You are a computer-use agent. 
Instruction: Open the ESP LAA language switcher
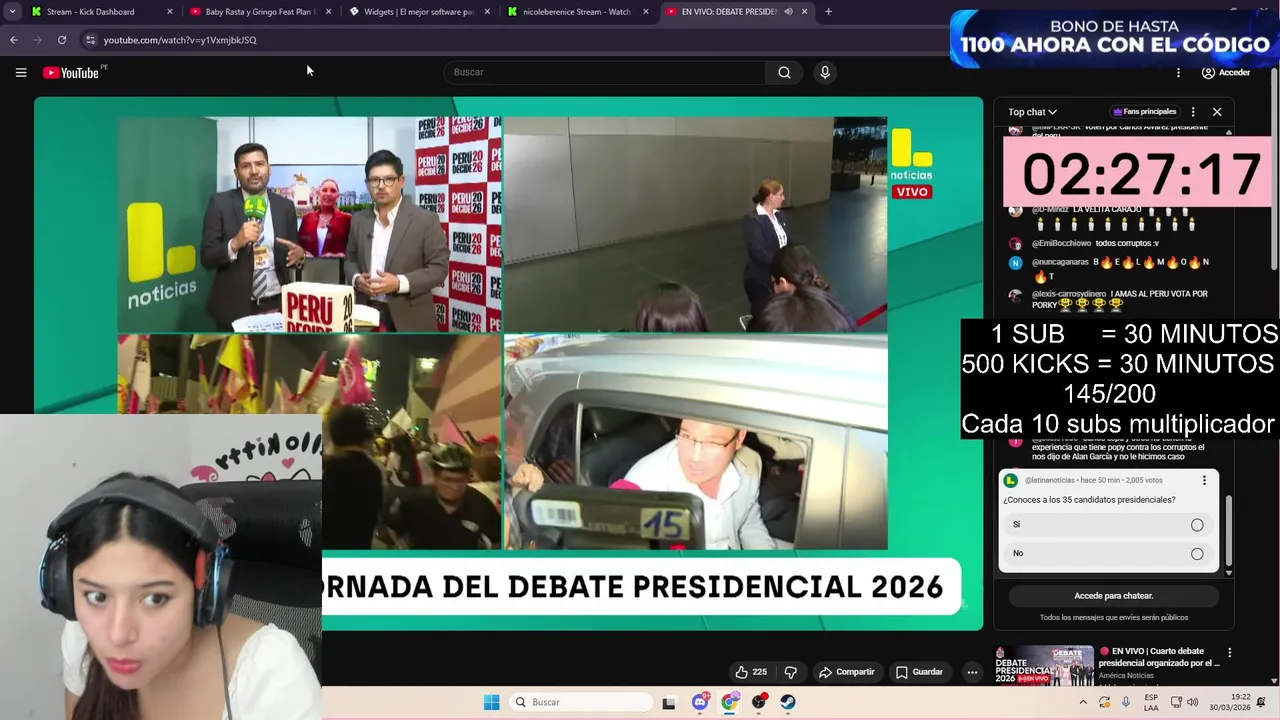coord(1151,702)
